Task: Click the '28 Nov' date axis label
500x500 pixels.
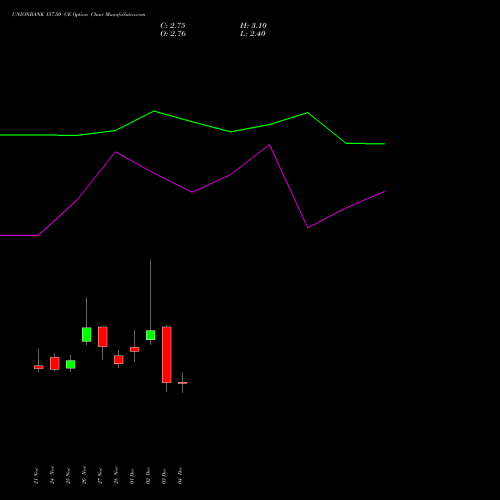Action: tap(116, 476)
